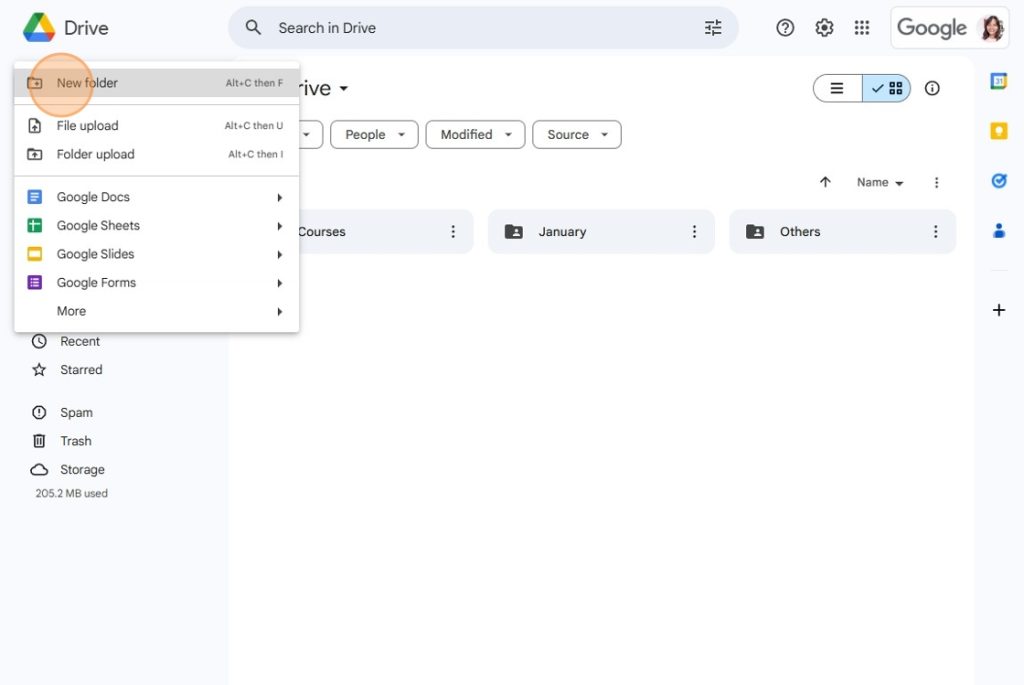The height and width of the screenshot is (685, 1024).
Task: Select File upload menu item
Action: [157, 125]
